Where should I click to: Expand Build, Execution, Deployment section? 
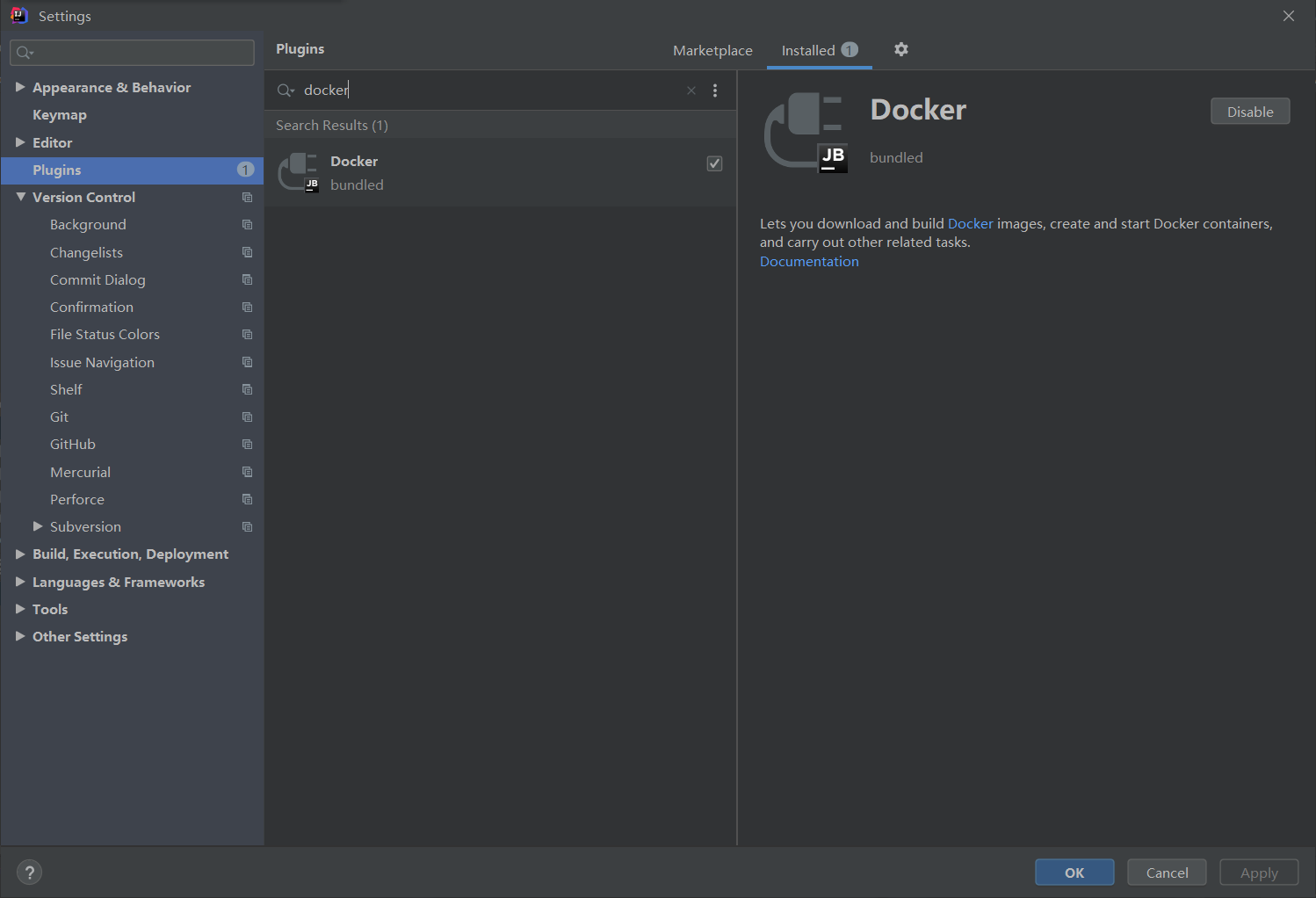pos(20,554)
